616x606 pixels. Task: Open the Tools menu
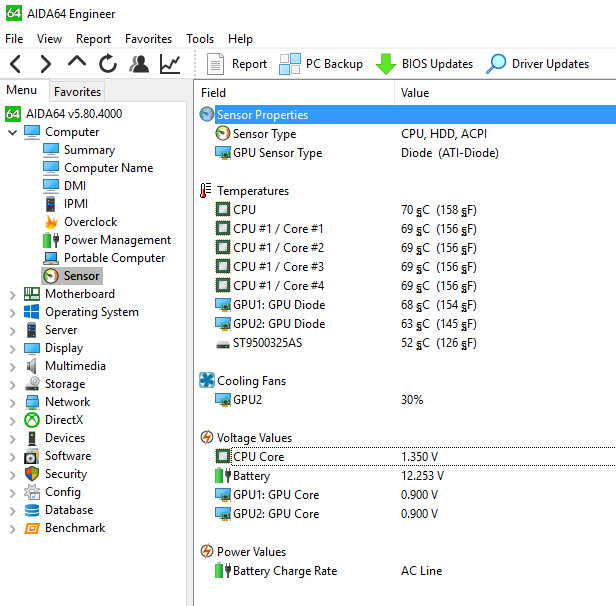click(200, 39)
